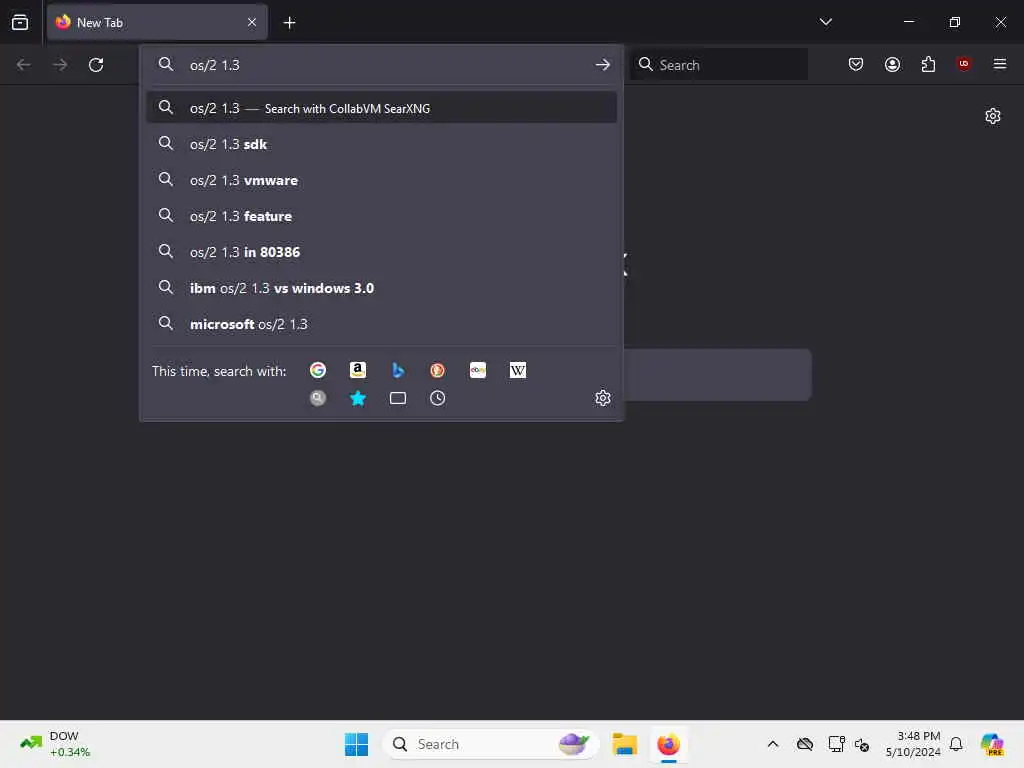1024x768 pixels.
Task: Open the Extensions puzzle icon
Action: point(928,64)
